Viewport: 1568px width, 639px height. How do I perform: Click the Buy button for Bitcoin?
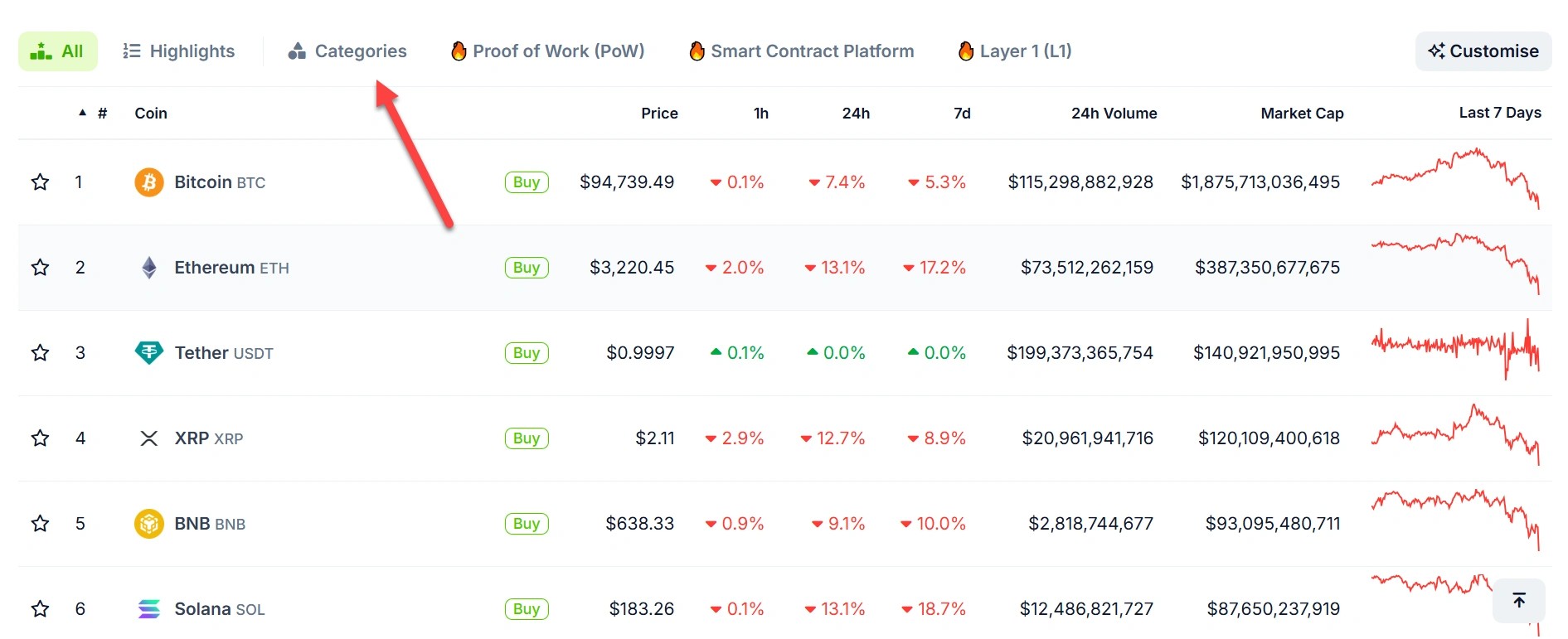[x=527, y=182]
